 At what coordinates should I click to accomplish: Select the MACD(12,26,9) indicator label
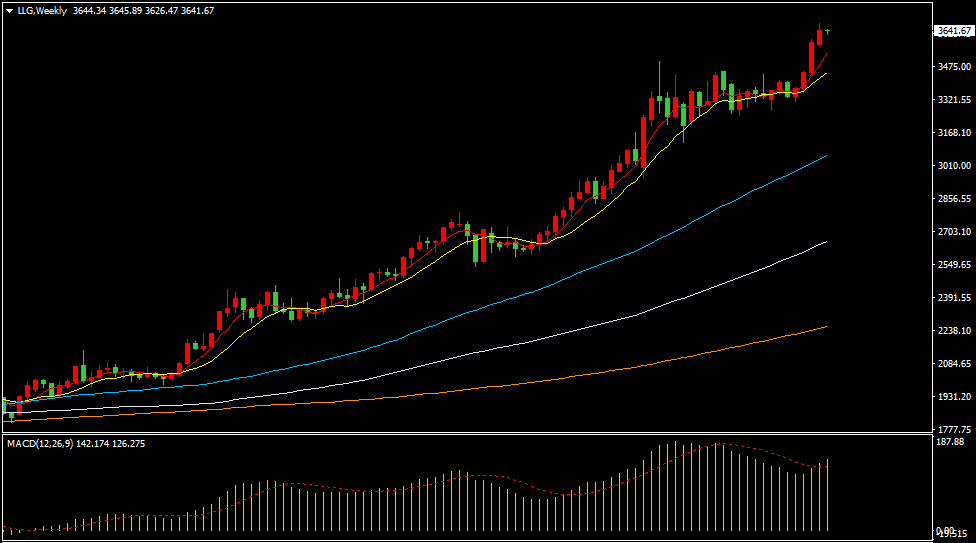40,443
